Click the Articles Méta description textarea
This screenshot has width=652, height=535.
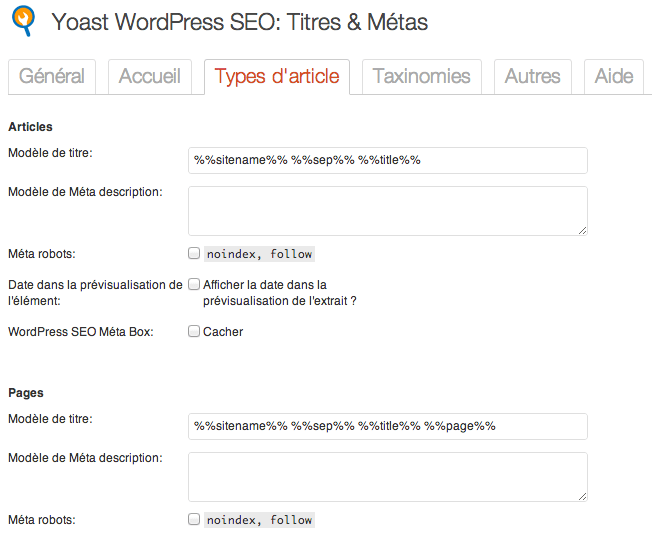coord(388,211)
